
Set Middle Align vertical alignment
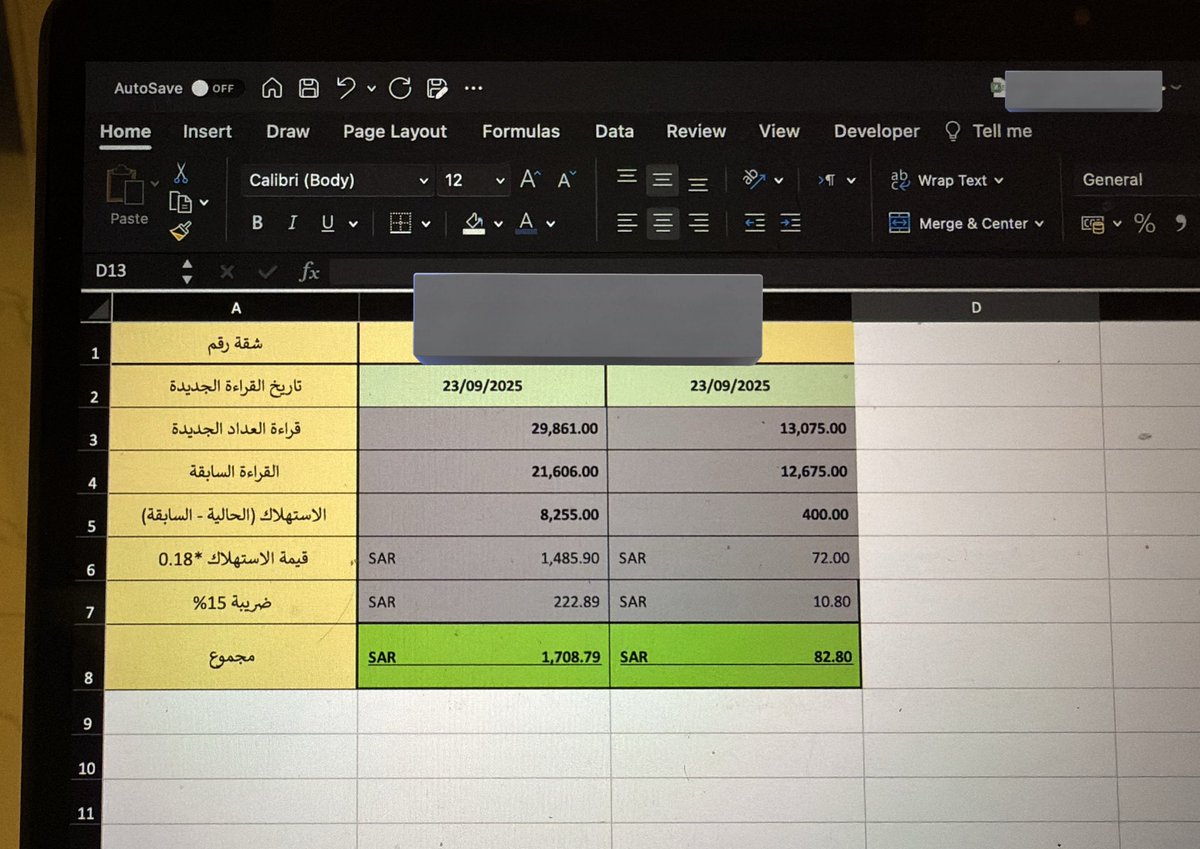click(662, 180)
